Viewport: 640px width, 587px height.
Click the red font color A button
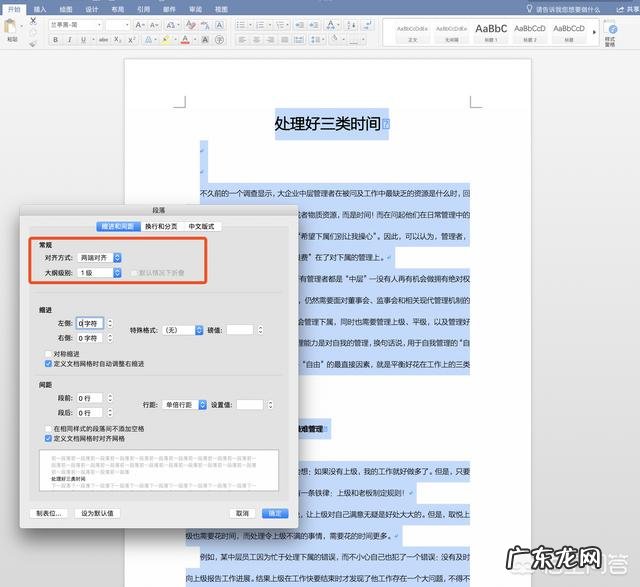click(185, 40)
